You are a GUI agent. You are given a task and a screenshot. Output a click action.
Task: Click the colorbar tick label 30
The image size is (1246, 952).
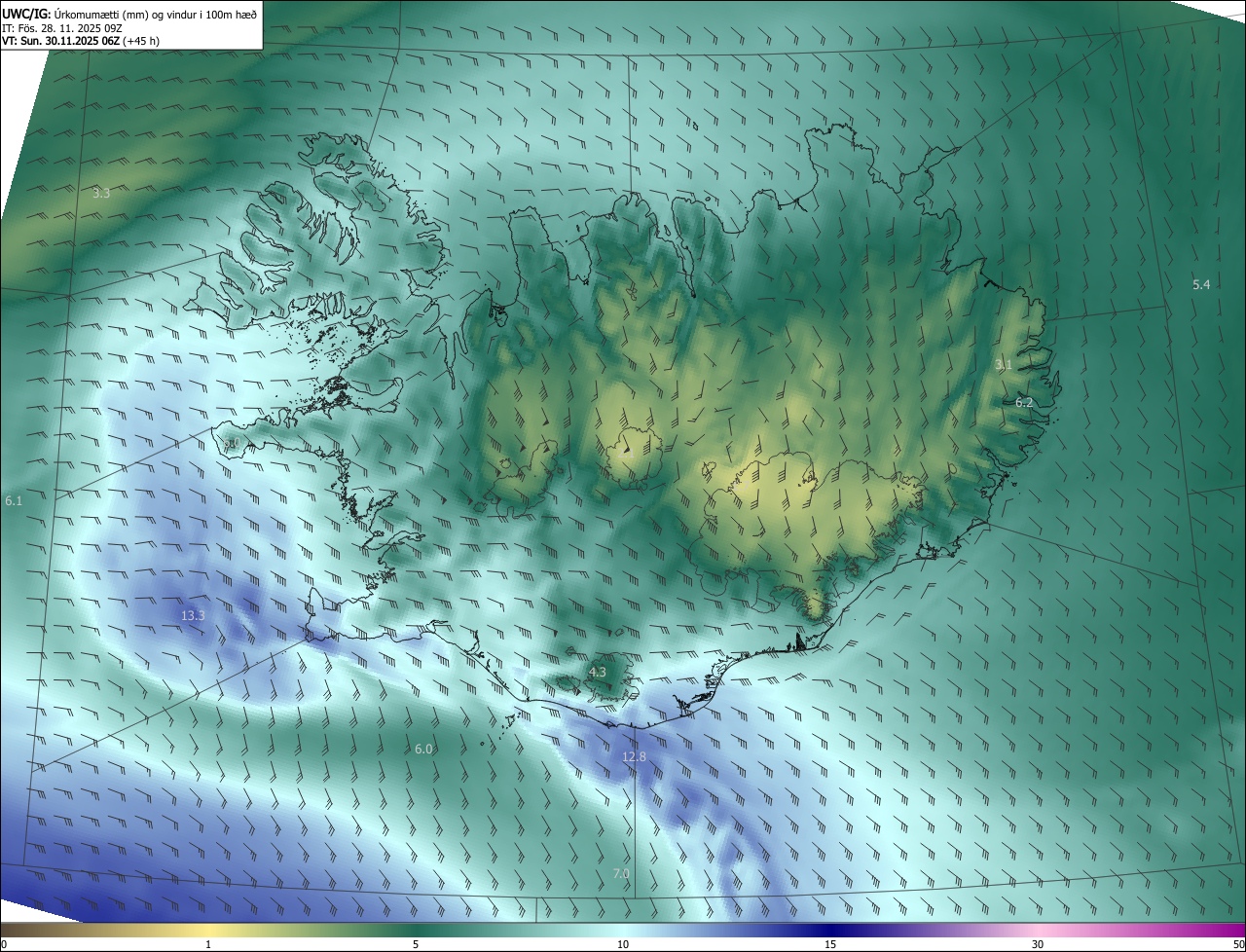[x=1038, y=944]
